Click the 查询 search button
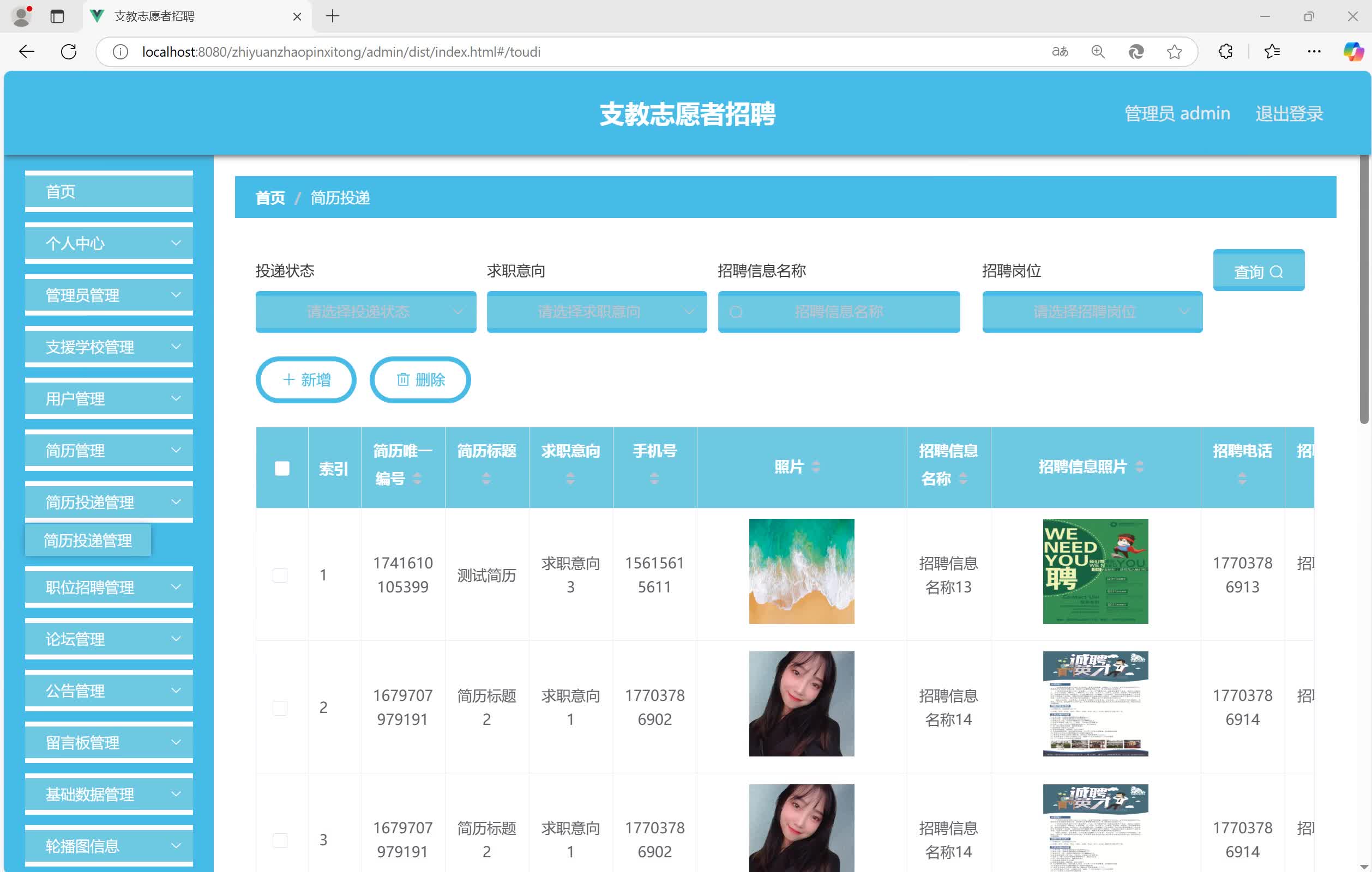This screenshot has width=1372, height=872. 1259,270
